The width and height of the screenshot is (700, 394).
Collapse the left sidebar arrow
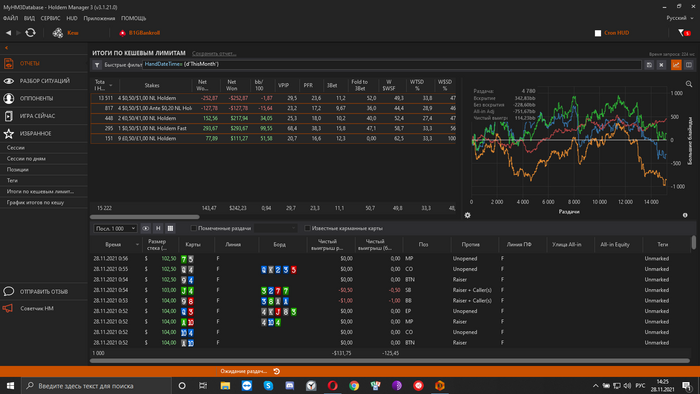point(6,48)
